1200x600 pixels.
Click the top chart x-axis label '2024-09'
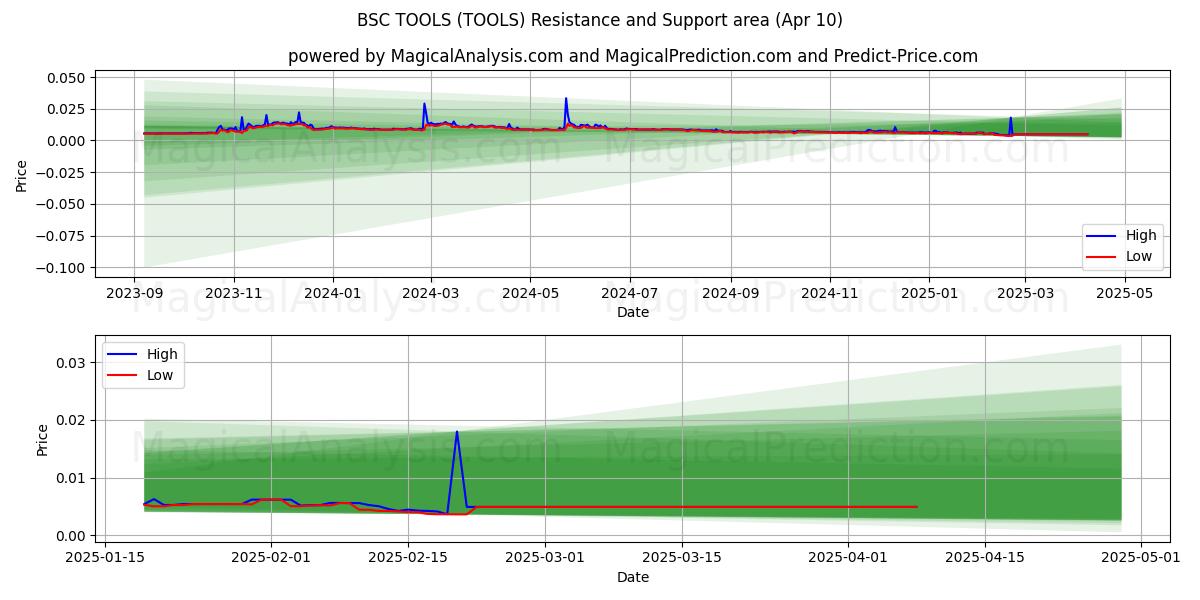pos(730,293)
